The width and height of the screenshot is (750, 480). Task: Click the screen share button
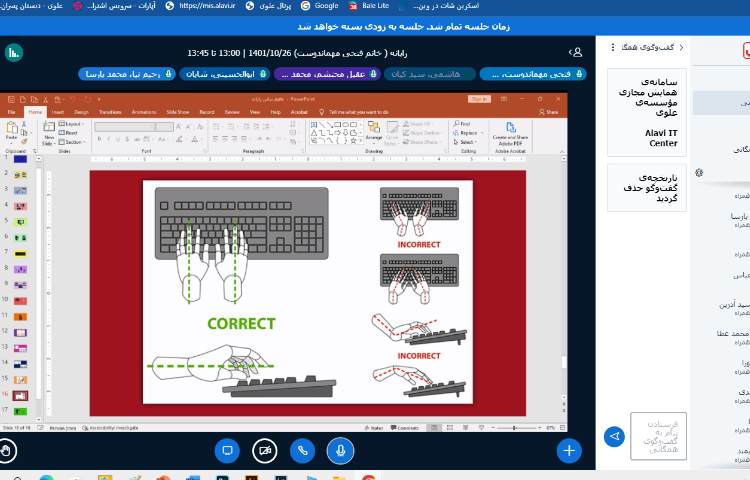pos(227,451)
